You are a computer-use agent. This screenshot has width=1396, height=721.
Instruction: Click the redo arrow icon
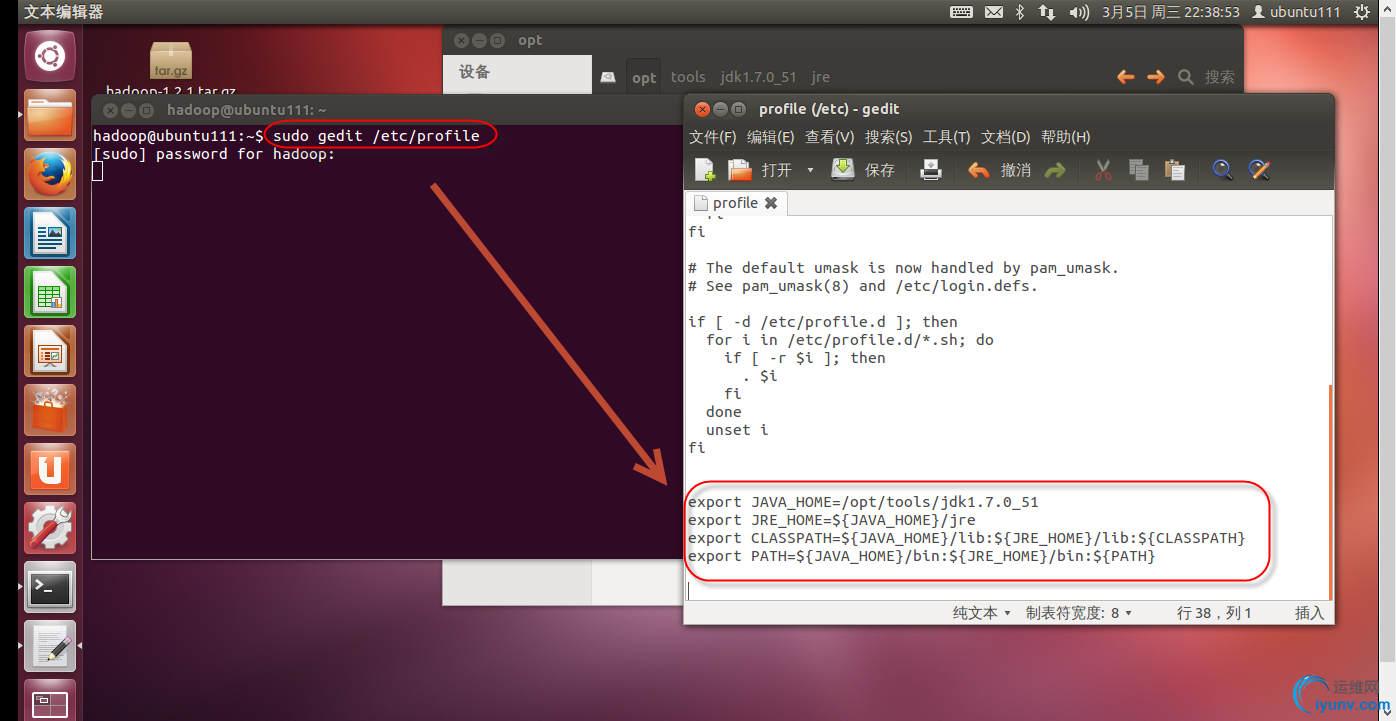pos(1055,171)
